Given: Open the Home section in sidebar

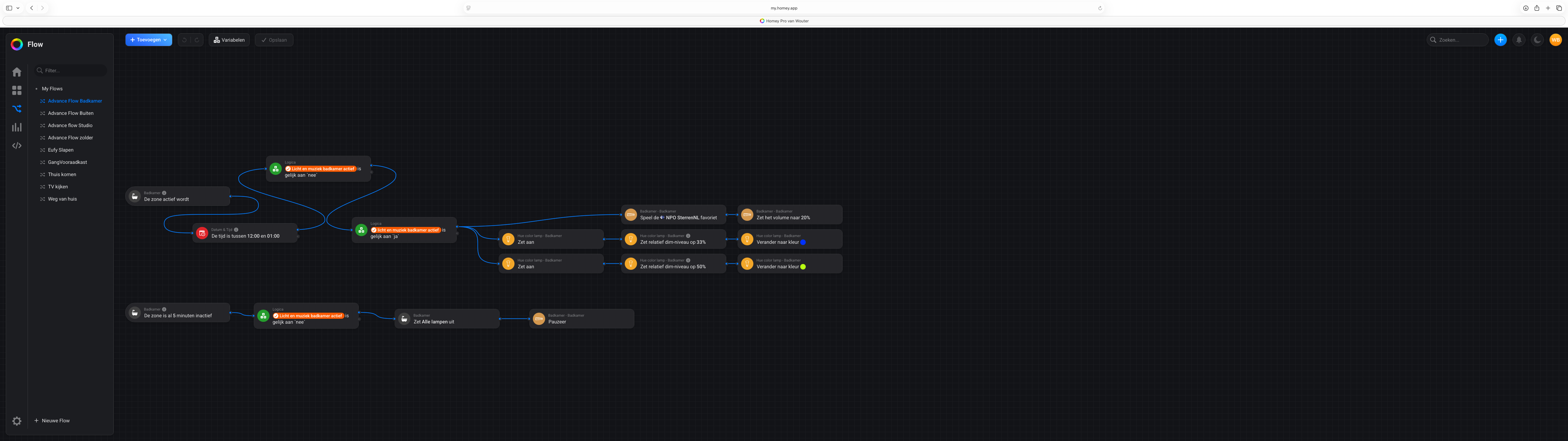Looking at the screenshot, I should 17,72.
